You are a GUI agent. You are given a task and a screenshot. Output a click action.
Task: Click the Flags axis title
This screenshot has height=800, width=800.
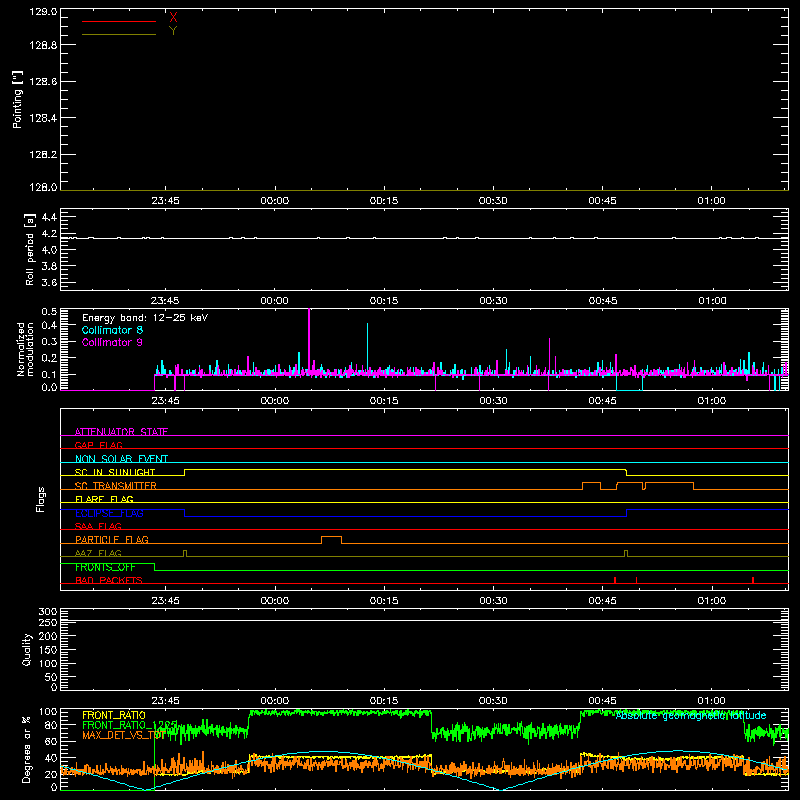tap(41, 499)
